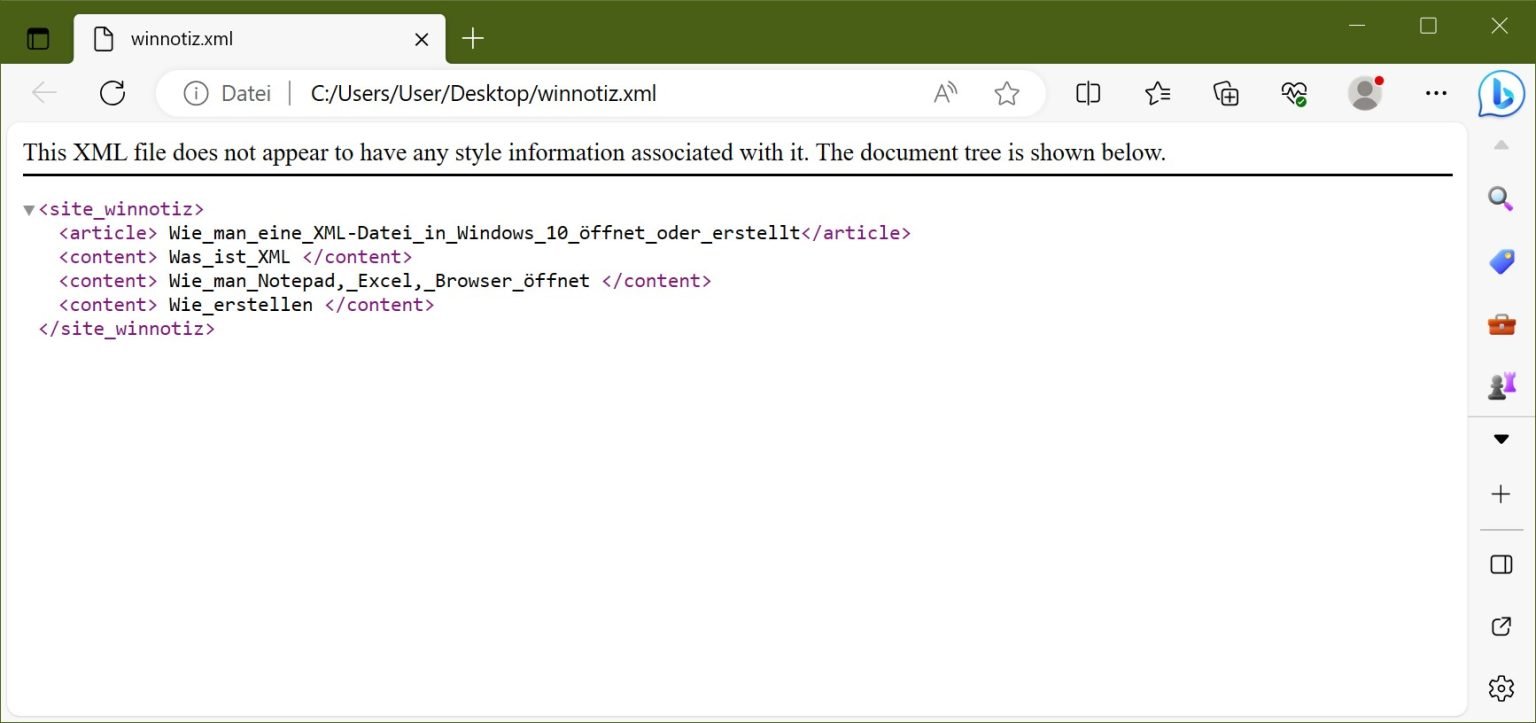1536x723 pixels.
Task: Start Read aloud for the page
Action: click(943, 93)
